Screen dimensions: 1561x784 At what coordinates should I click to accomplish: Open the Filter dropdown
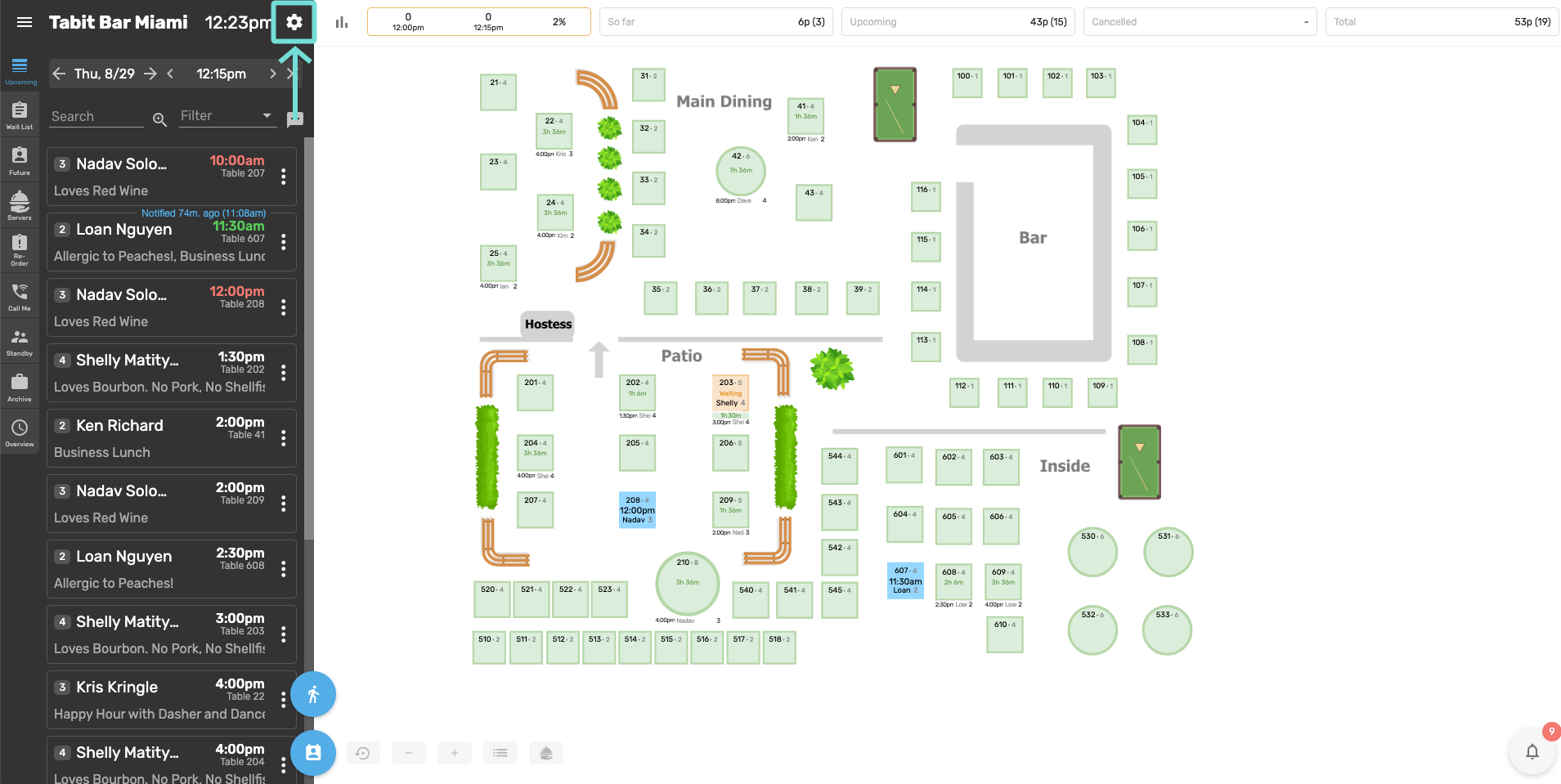pos(226,116)
